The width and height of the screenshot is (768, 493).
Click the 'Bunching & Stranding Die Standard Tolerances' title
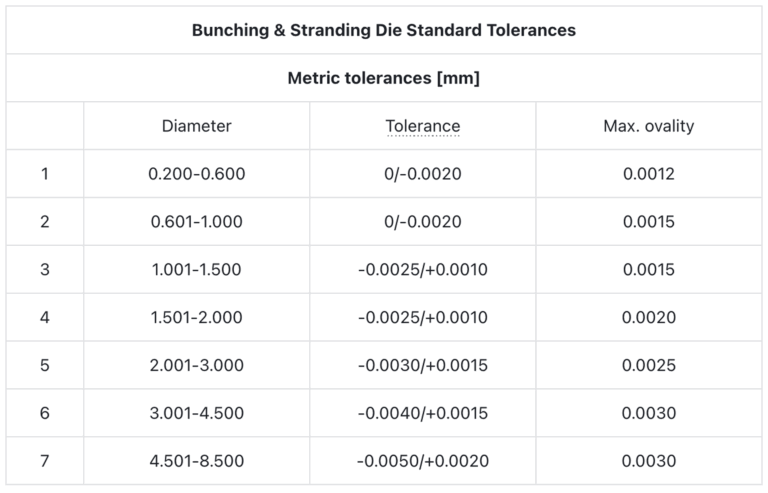[384, 30]
